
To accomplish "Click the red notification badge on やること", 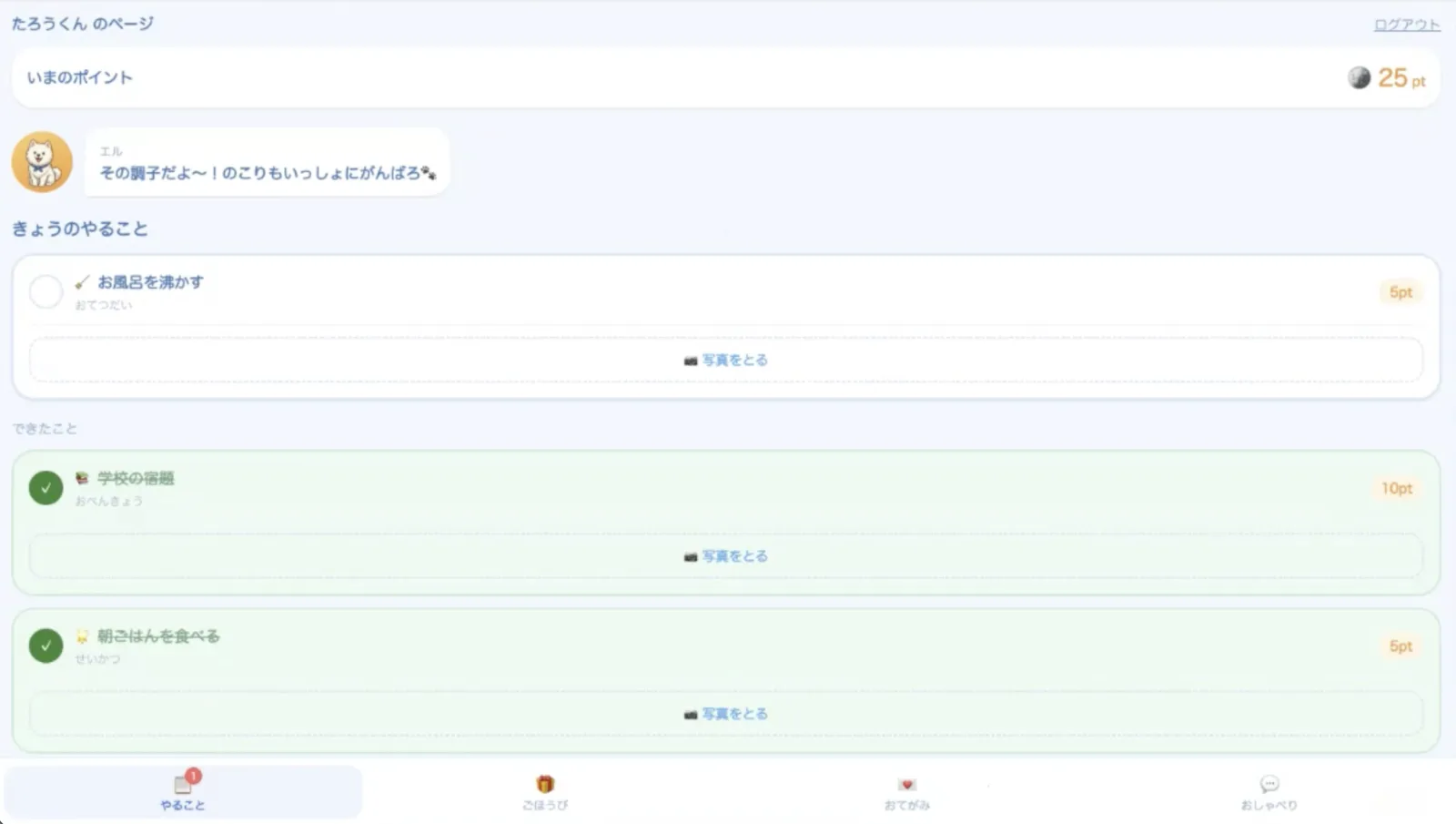I will [193, 776].
